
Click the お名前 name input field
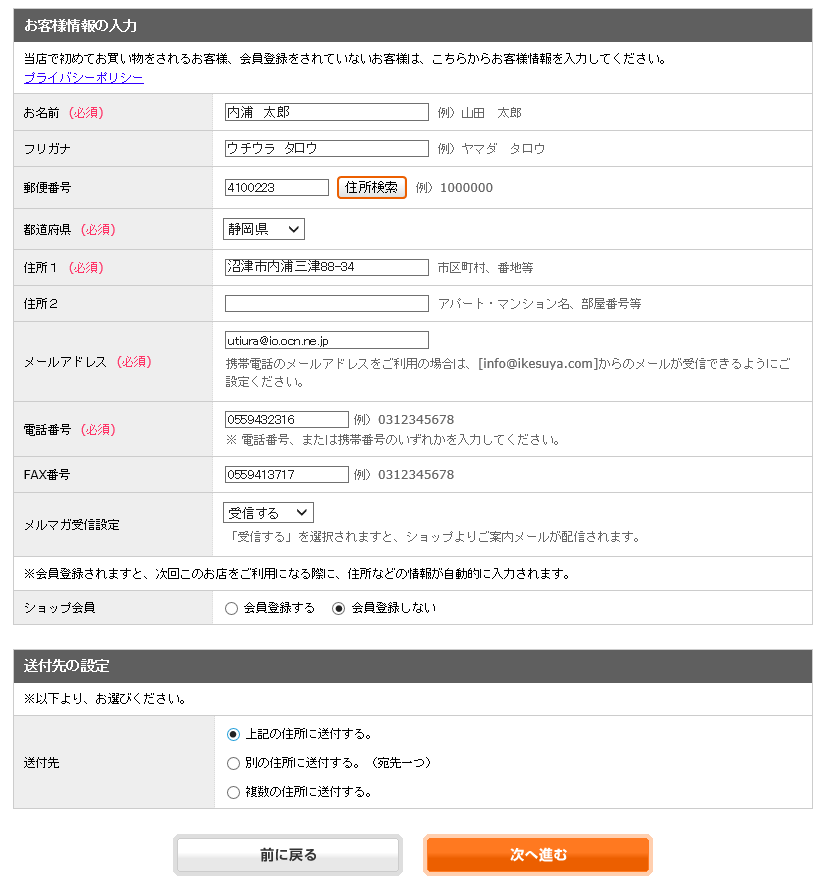326,112
